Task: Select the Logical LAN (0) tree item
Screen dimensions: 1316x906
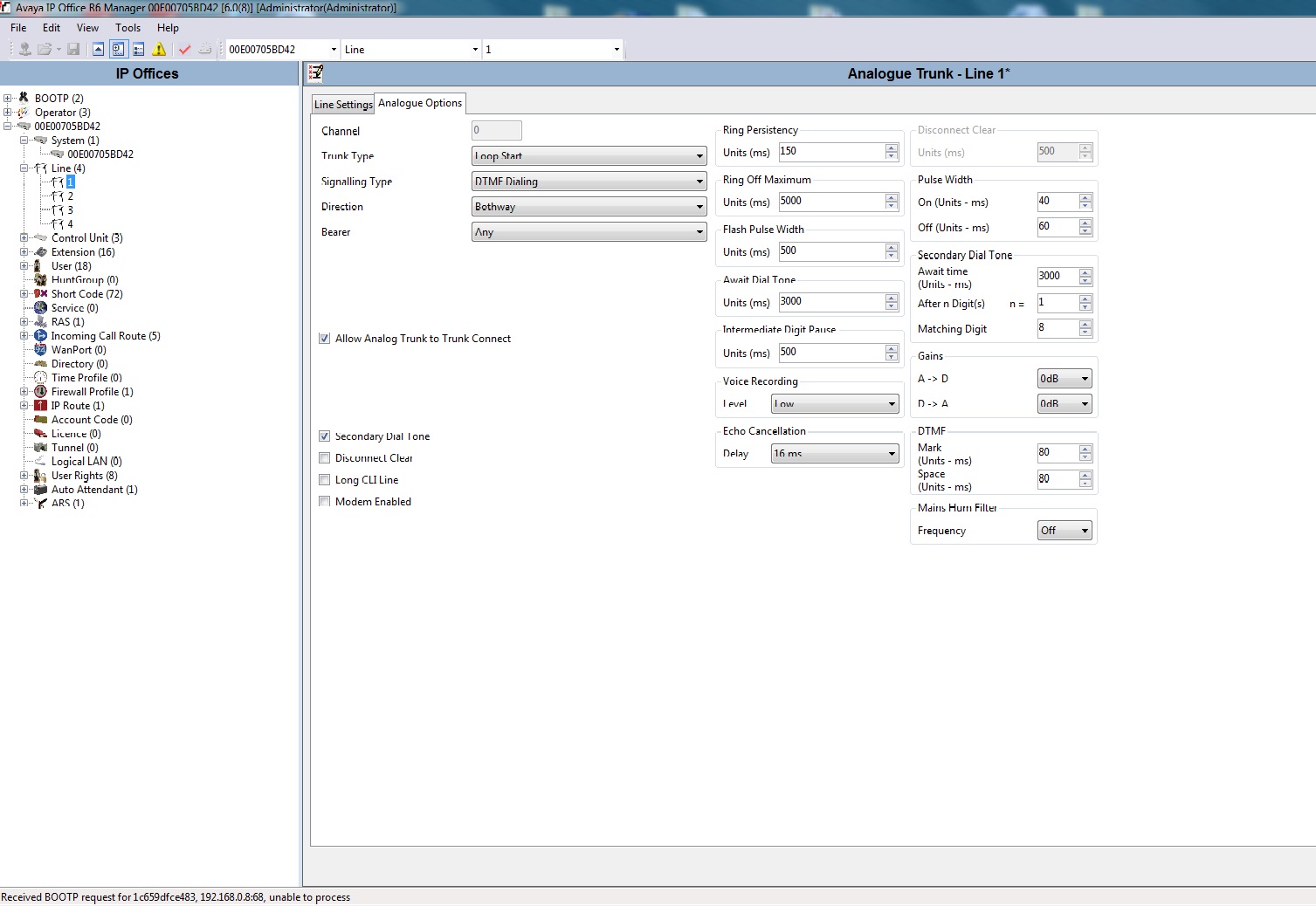Action: (x=86, y=462)
